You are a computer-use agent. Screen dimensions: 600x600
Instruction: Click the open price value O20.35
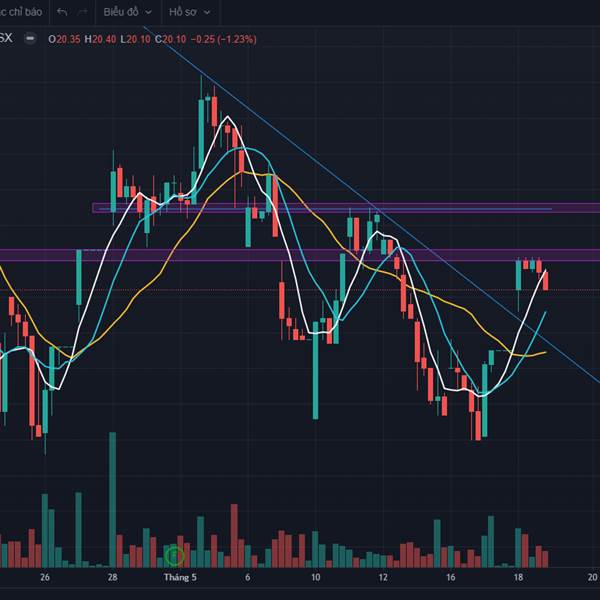(64, 39)
